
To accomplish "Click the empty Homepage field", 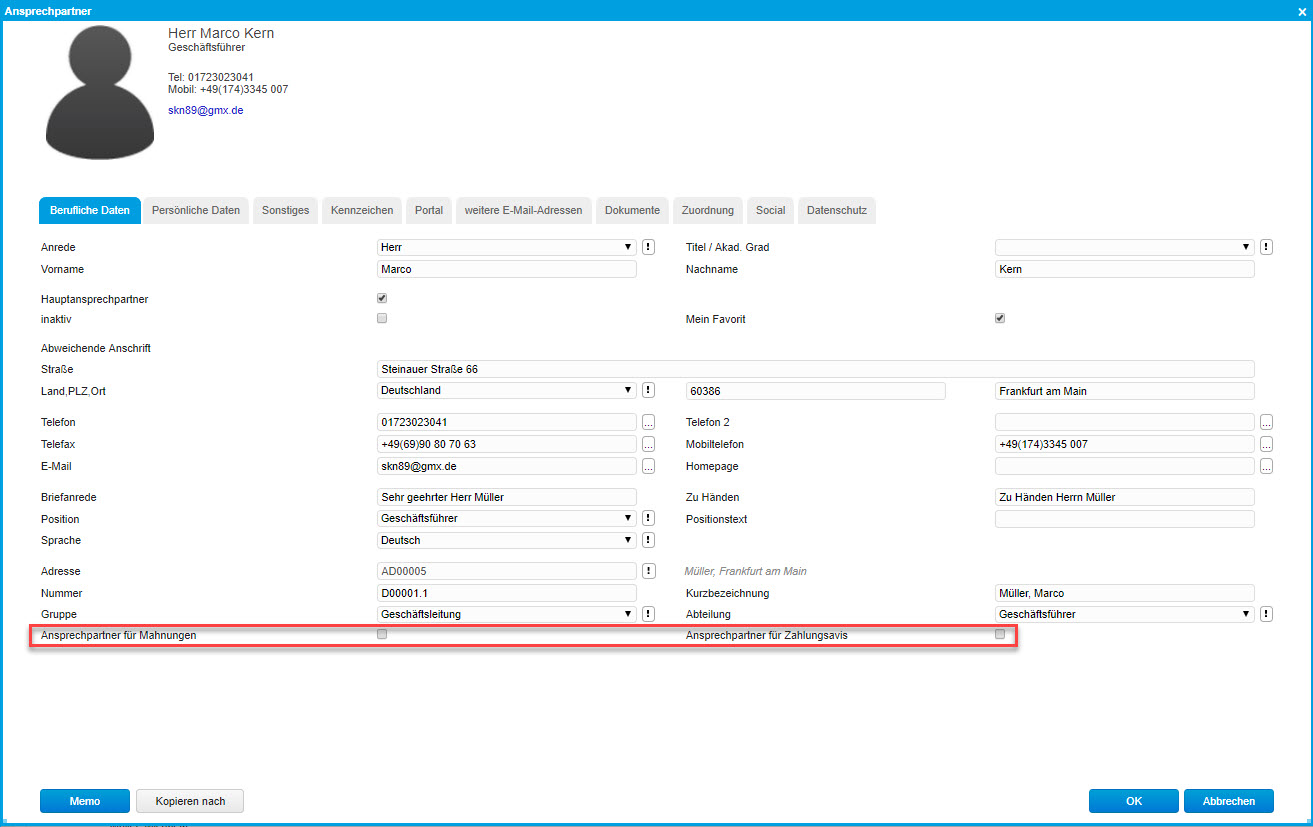I will coord(1125,466).
